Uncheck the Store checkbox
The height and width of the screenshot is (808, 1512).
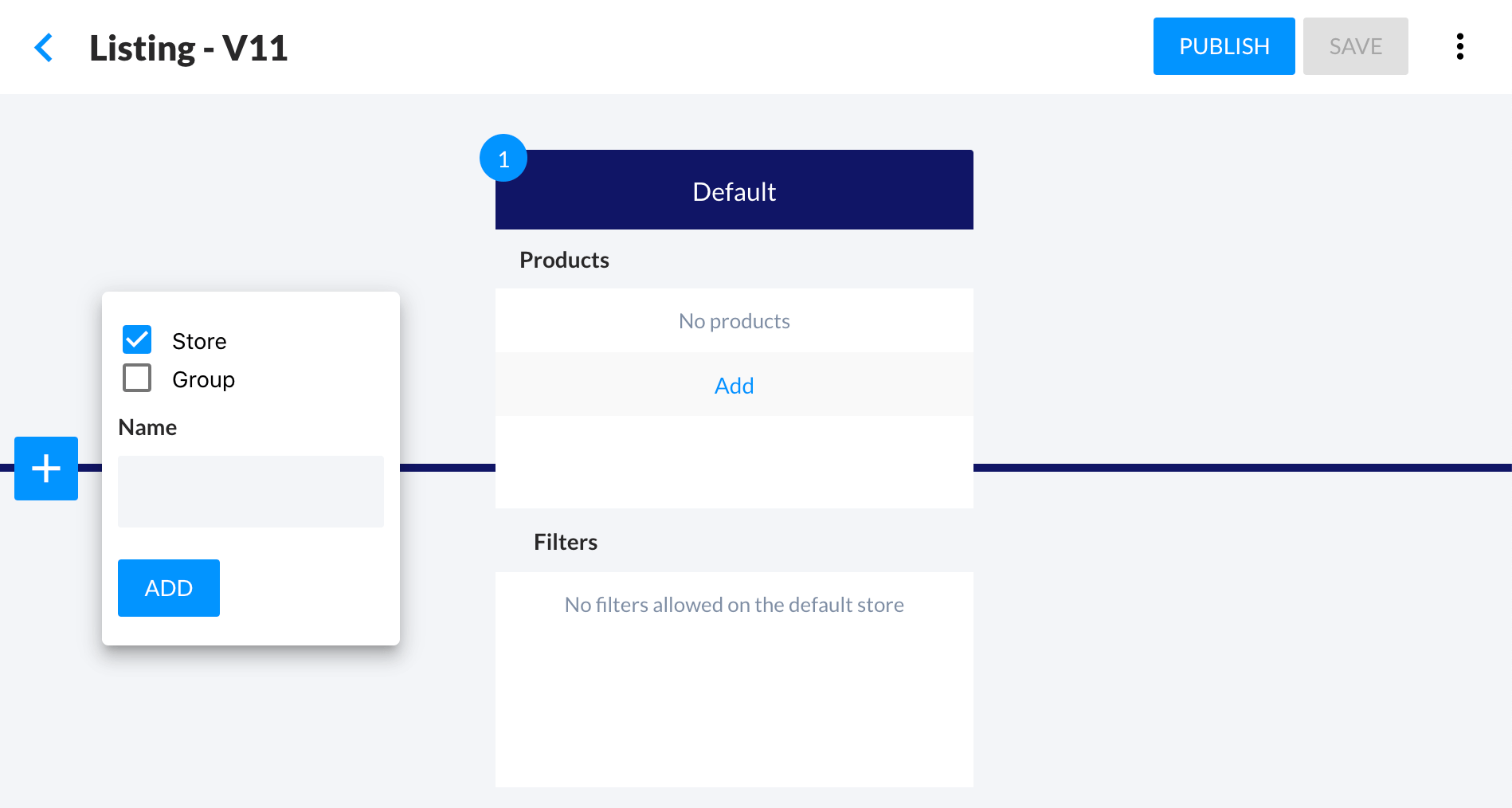[137, 340]
